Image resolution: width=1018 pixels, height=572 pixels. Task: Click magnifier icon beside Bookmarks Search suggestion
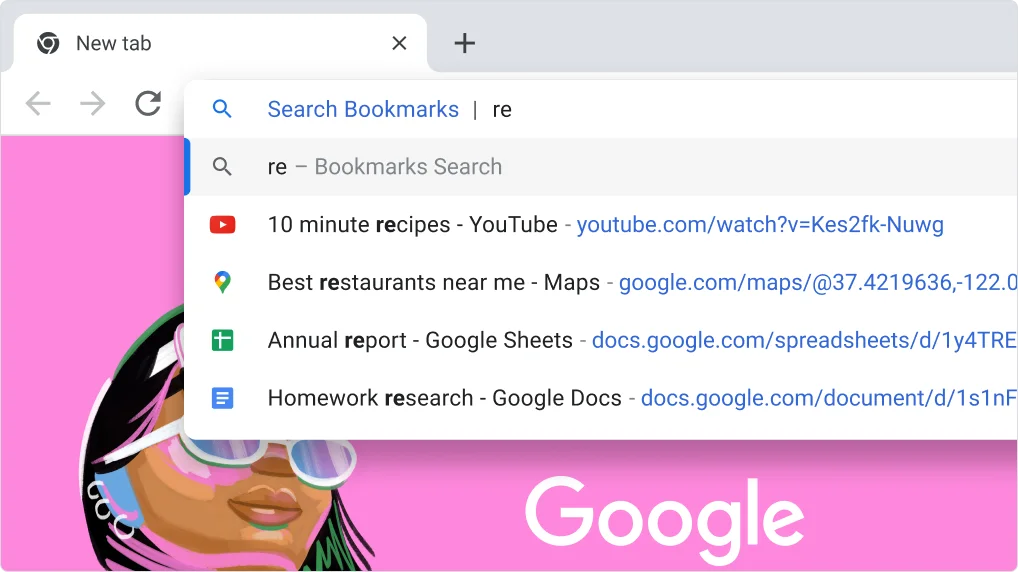(x=222, y=167)
